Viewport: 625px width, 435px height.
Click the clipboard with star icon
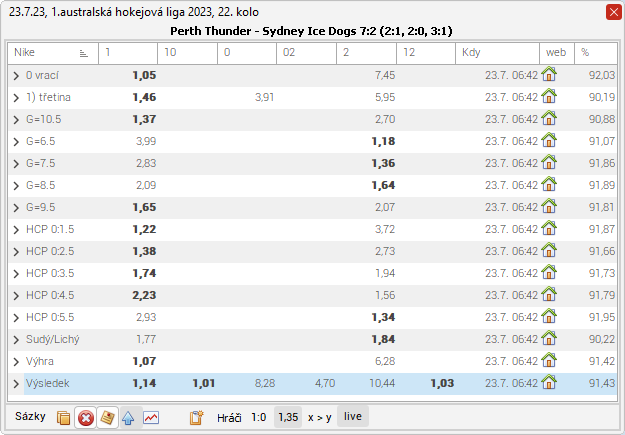(x=196, y=417)
